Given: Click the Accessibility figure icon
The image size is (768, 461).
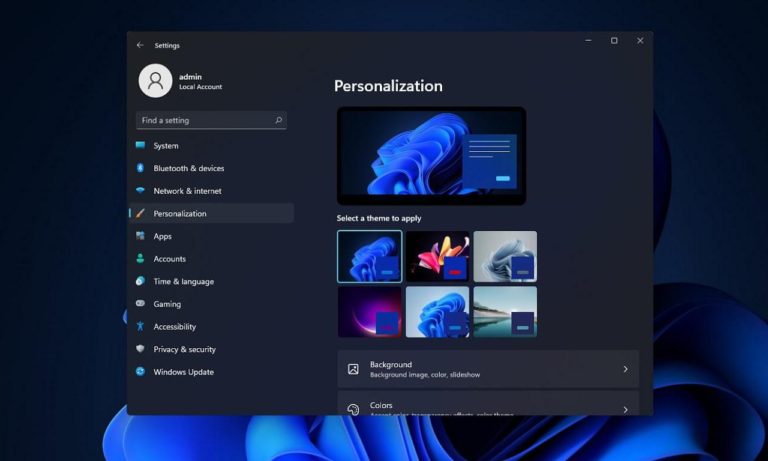Looking at the screenshot, I should [140, 326].
